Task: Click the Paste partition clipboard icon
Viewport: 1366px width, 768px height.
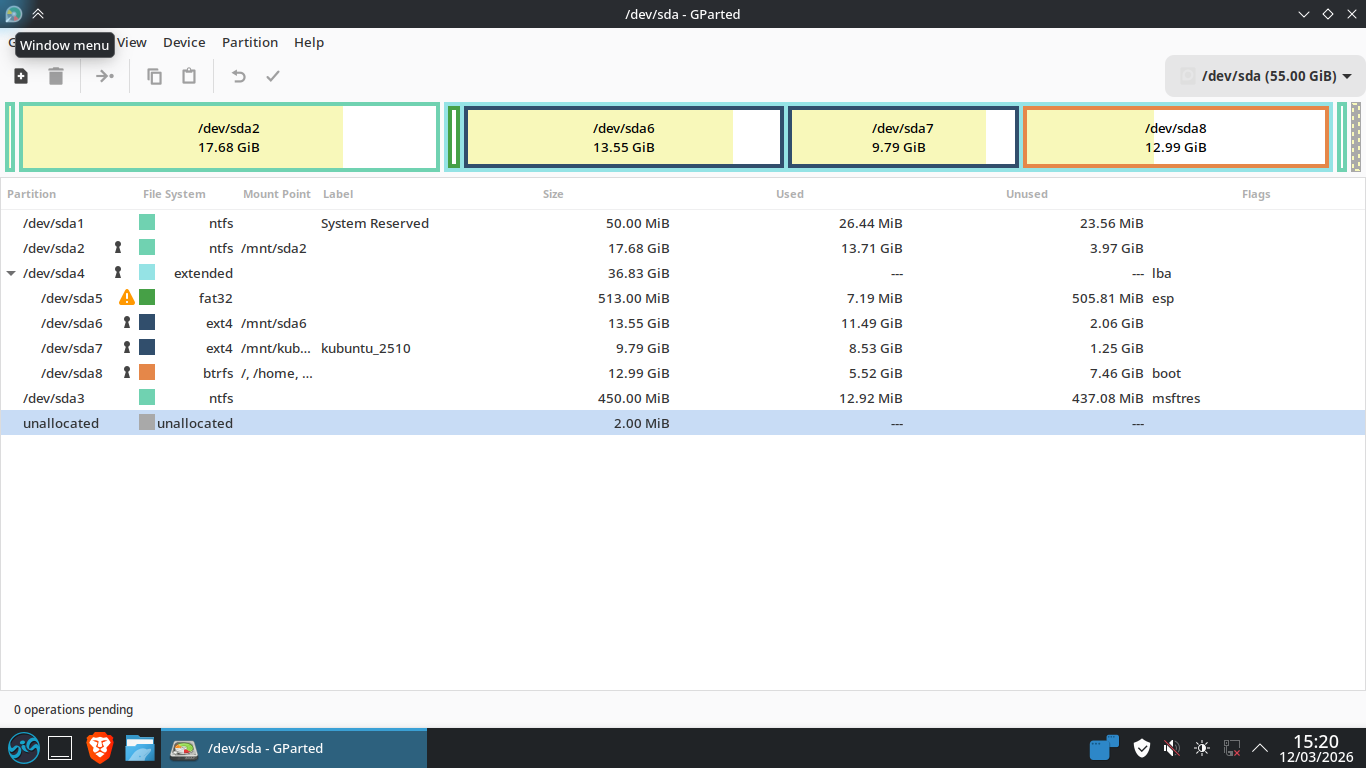Action: click(x=189, y=76)
